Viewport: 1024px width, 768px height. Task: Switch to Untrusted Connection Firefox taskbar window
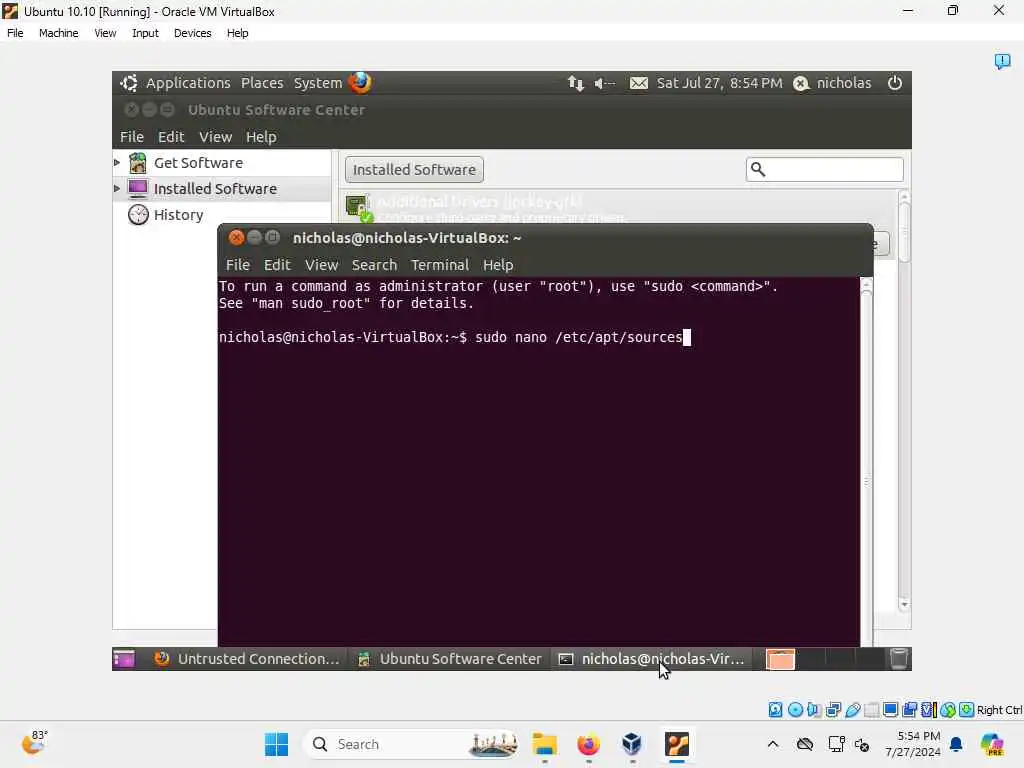click(247, 659)
